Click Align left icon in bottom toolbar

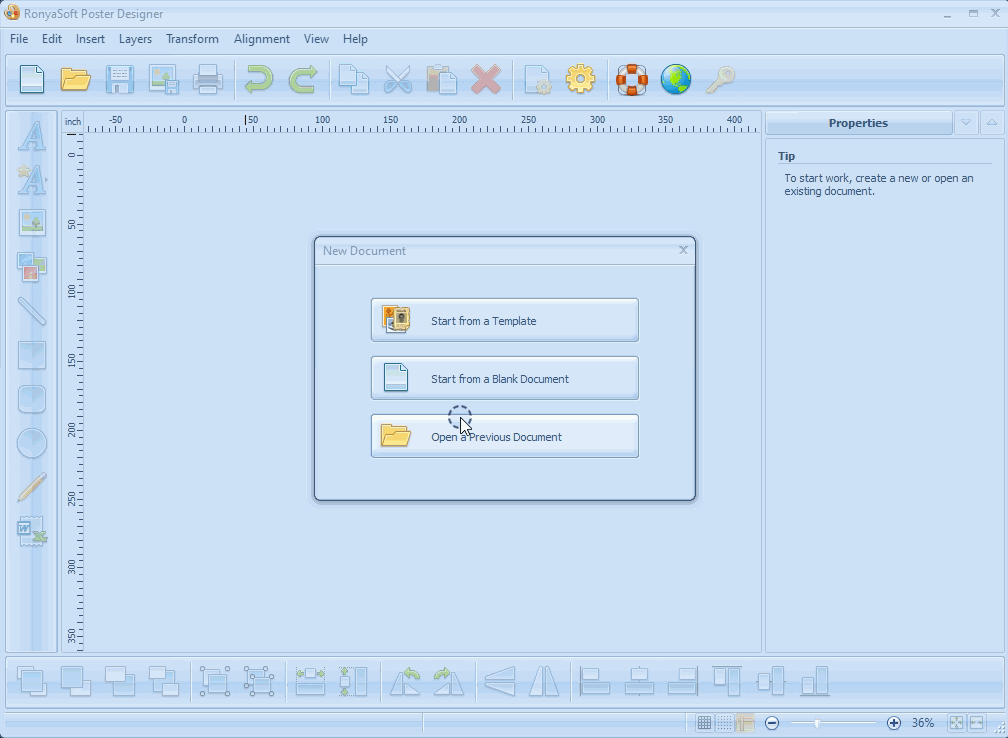[x=595, y=681]
